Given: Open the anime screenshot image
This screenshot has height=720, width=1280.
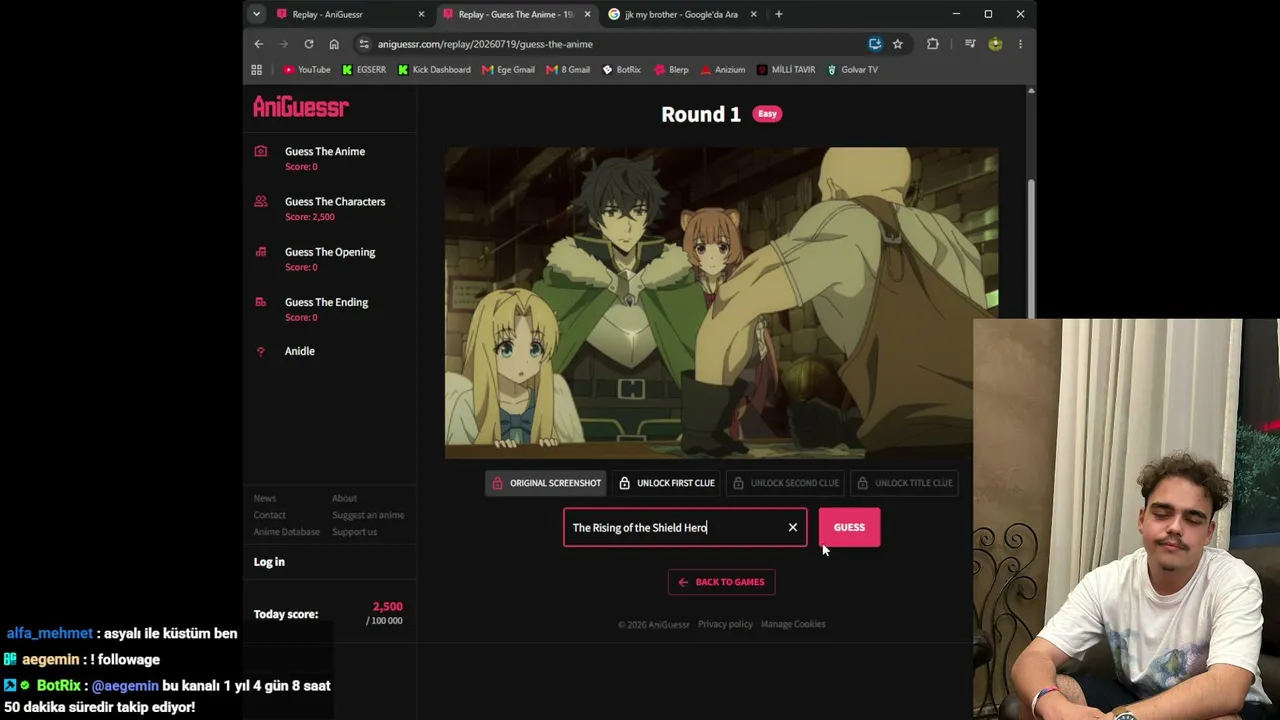Looking at the screenshot, I should point(721,303).
